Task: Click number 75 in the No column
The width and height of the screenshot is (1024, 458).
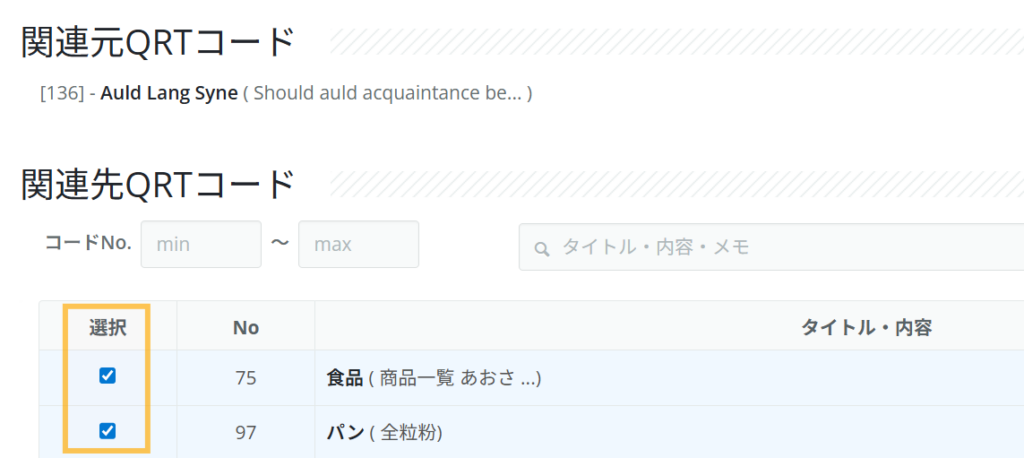Action: (x=246, y=378)
